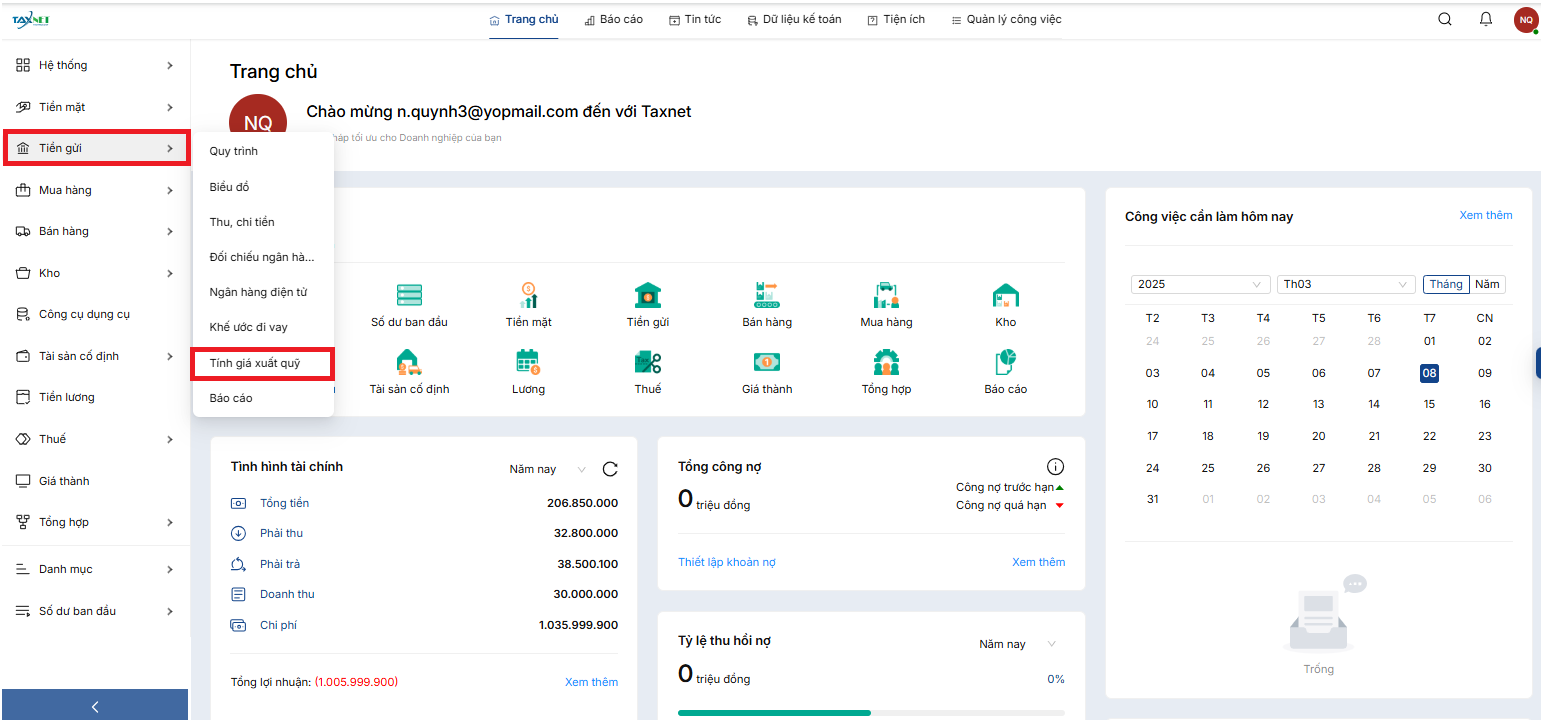Open the notifications bell icon

tap(1486, 19)
